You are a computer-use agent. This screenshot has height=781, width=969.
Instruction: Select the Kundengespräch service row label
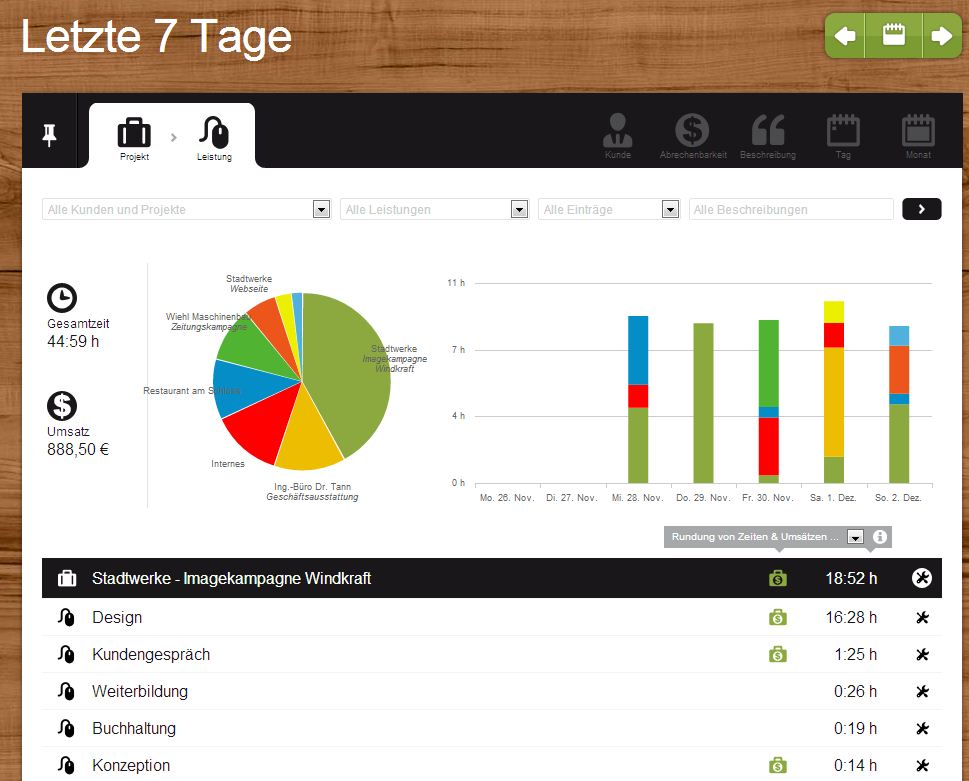click(151, 654)
